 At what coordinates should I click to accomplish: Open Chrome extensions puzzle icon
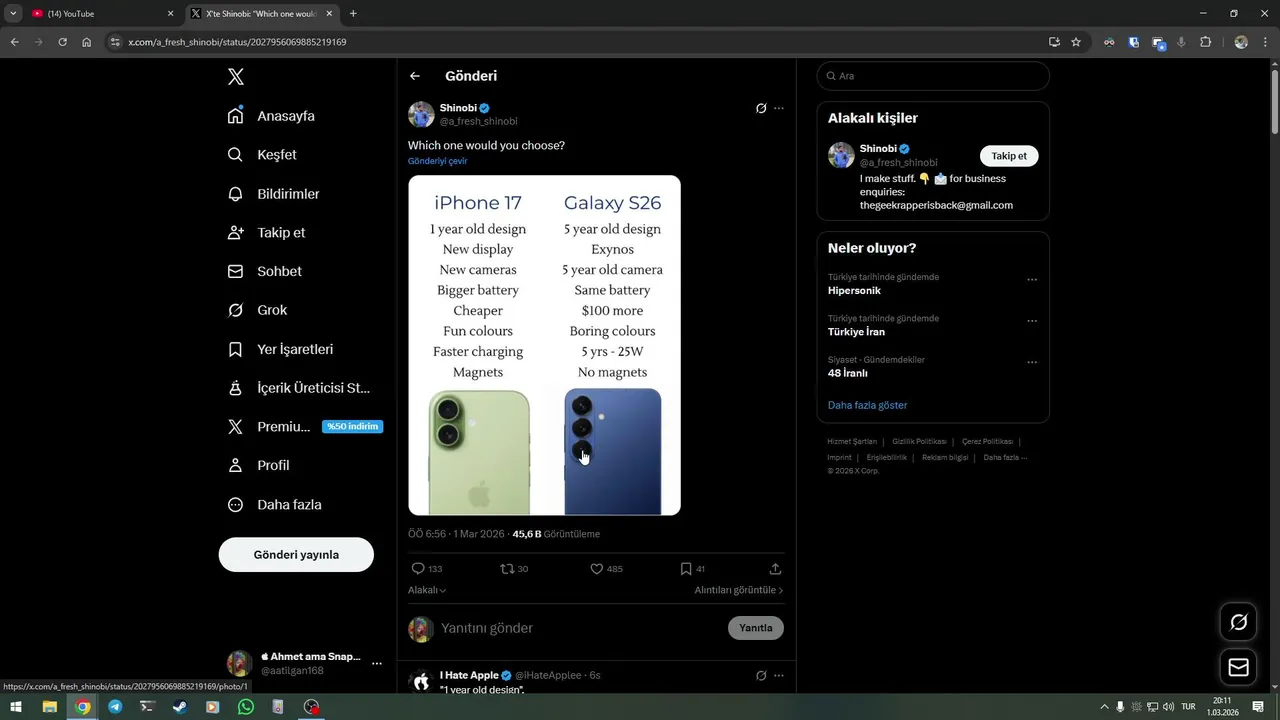1205,42
